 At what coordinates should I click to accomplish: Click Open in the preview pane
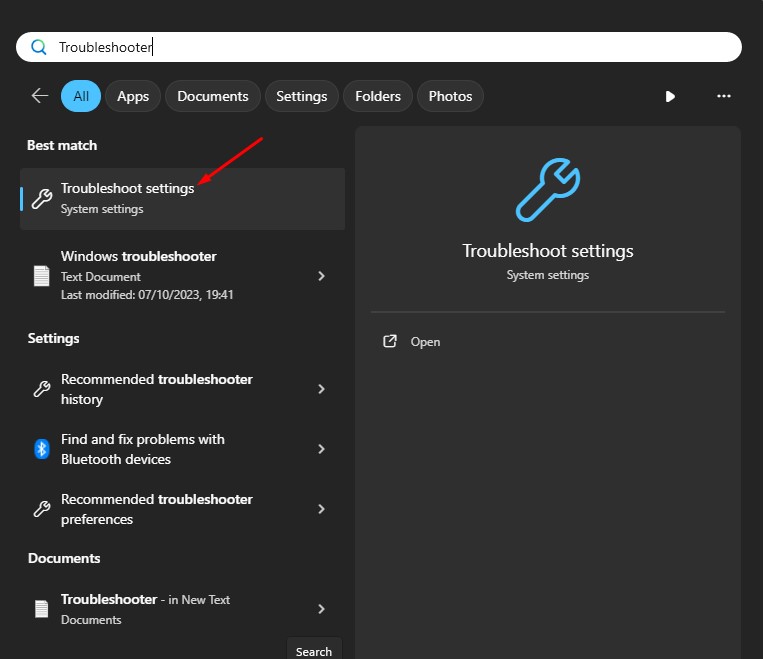point(425,342)
